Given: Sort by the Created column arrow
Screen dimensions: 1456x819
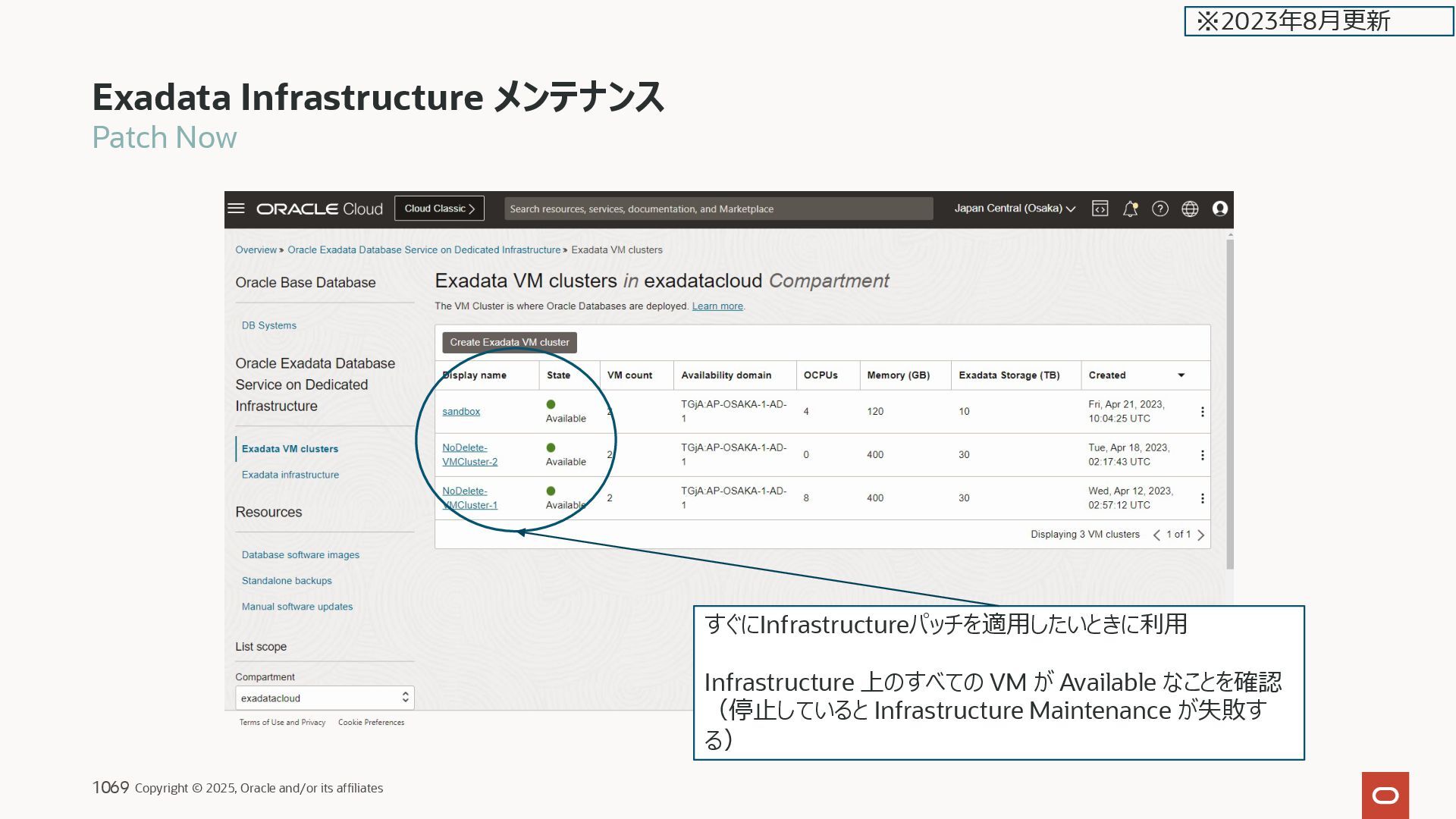Looking at the screenshot, I should pos(1181,375).
